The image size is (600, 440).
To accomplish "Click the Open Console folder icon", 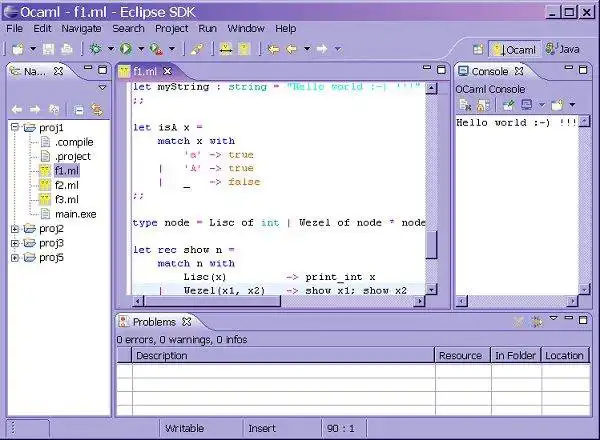I will (558, 104).
